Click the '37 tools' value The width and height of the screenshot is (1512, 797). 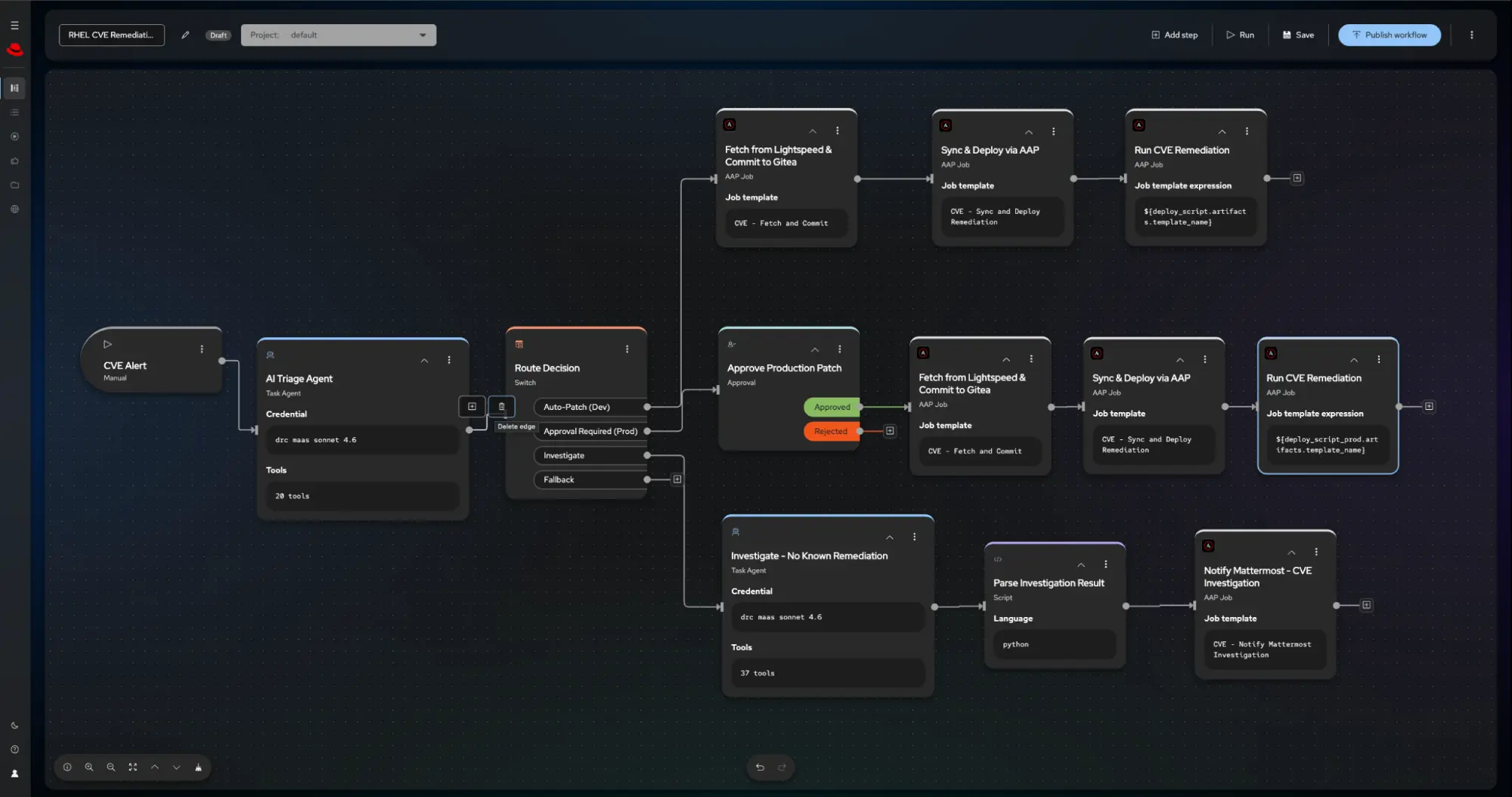[x=828, y=673]
